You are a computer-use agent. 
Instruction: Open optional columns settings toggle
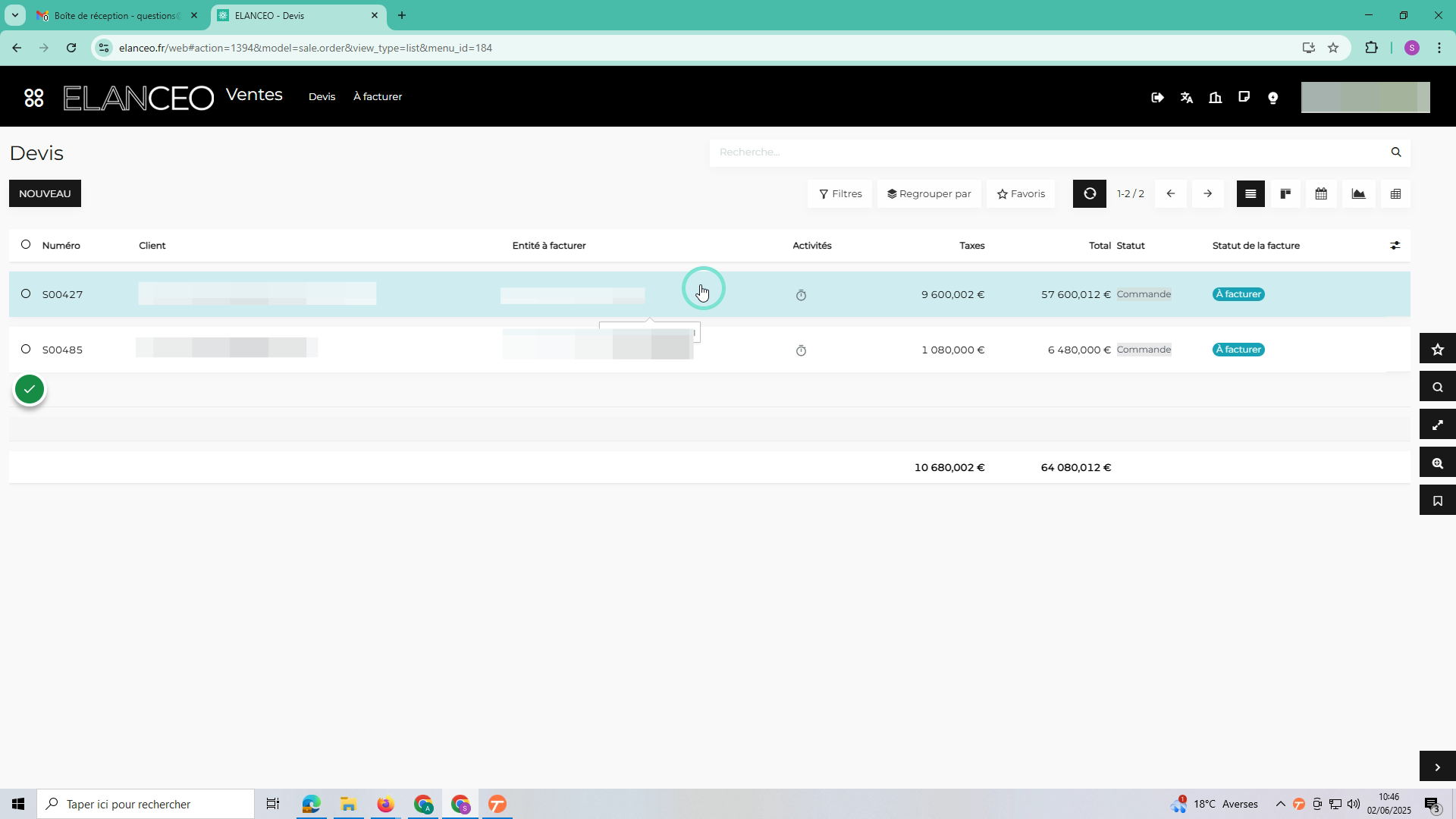click(1395, 246)
